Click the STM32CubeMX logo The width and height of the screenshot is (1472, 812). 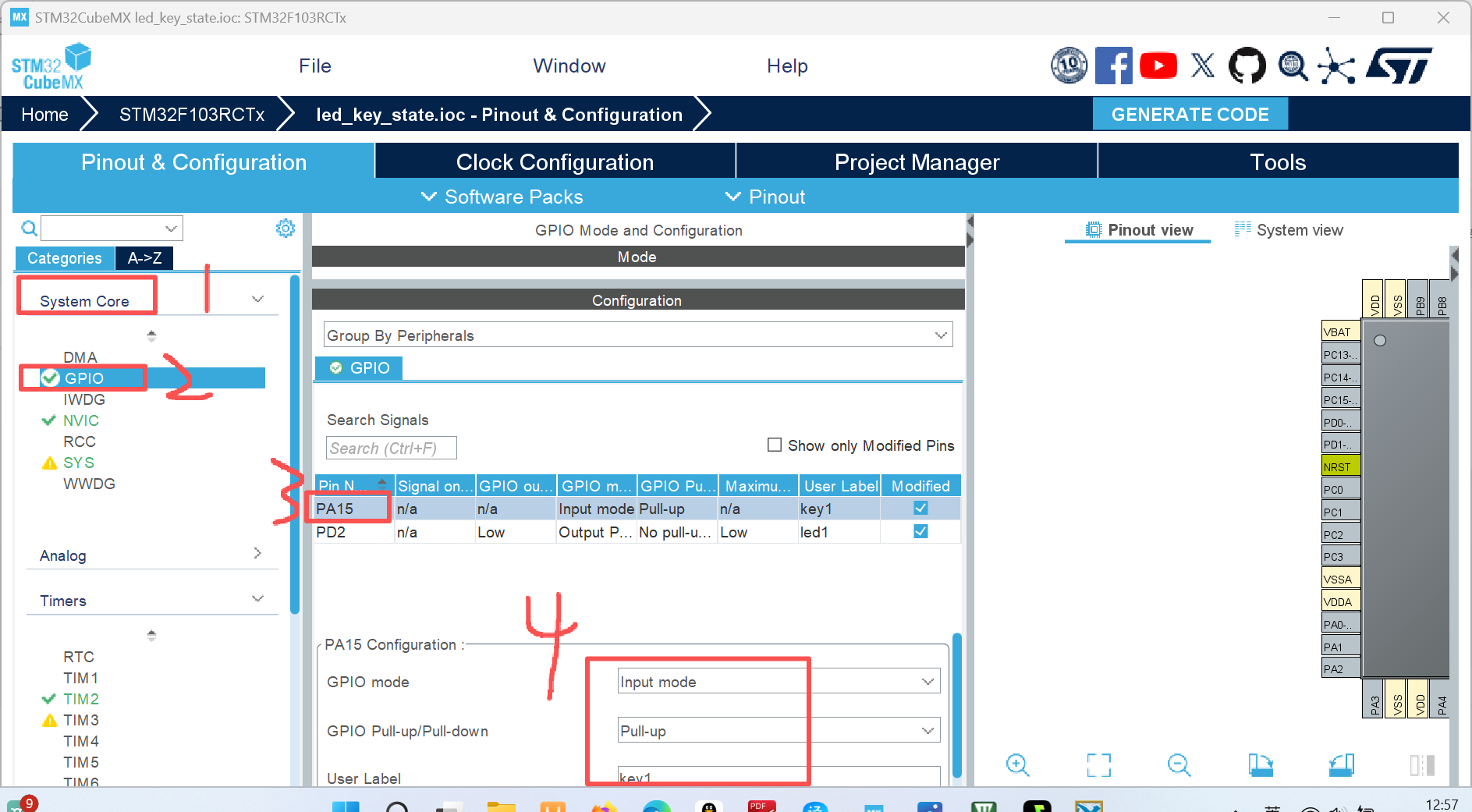point(51,67)
